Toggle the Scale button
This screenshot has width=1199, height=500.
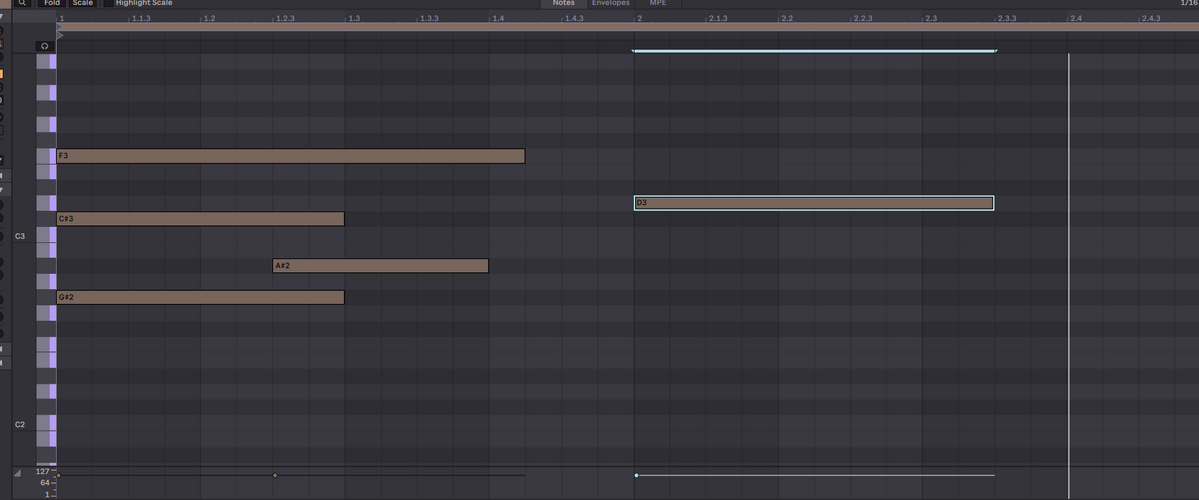pyautogui.click(x=83, y=3)
